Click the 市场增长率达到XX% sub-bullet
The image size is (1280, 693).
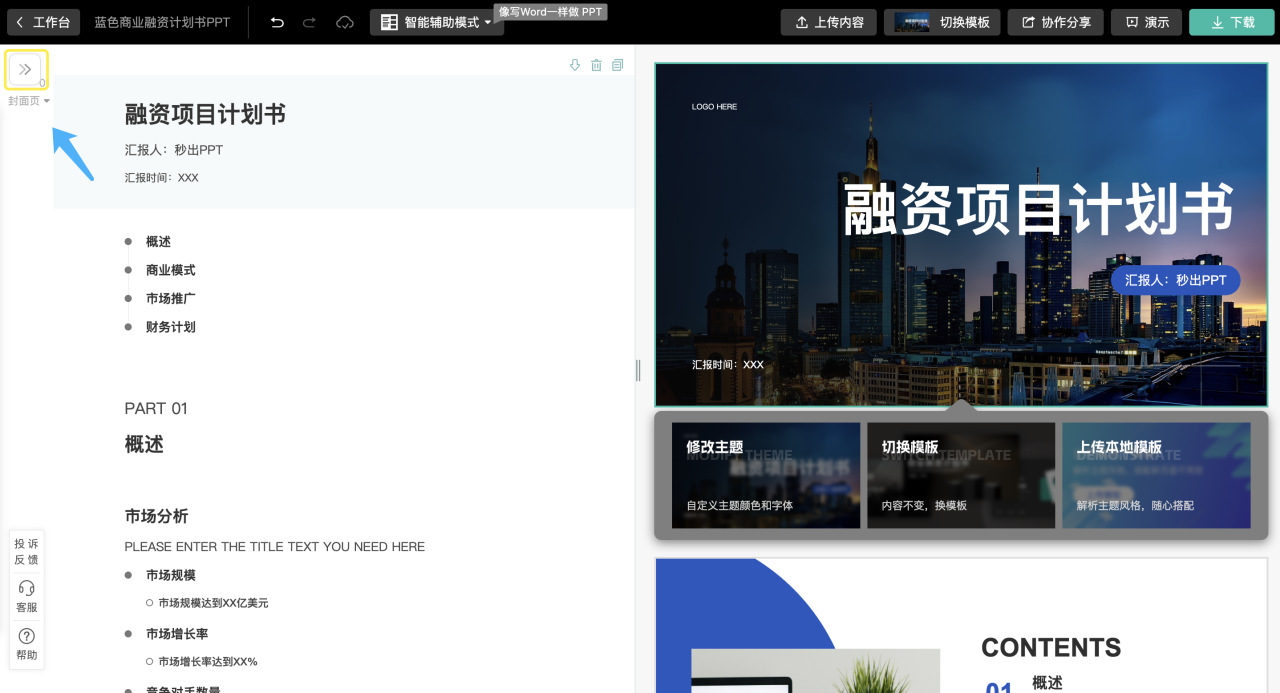tap(208, 661)
